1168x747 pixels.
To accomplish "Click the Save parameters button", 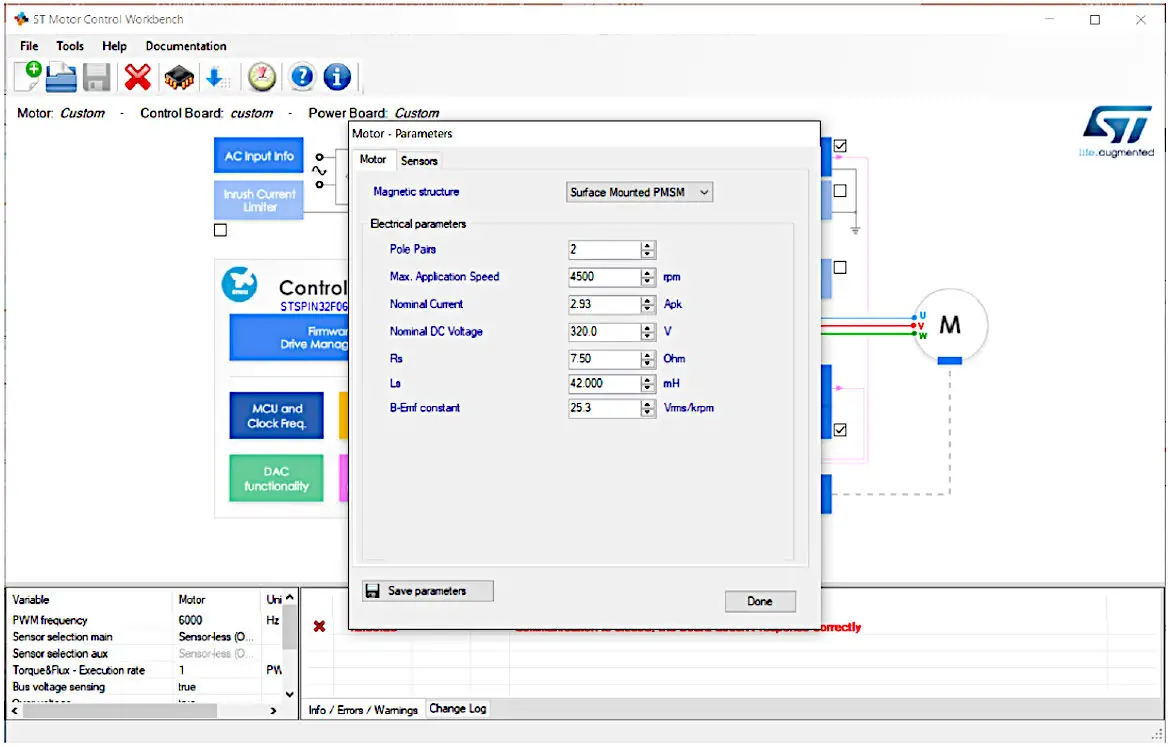I will pos(428,591).
